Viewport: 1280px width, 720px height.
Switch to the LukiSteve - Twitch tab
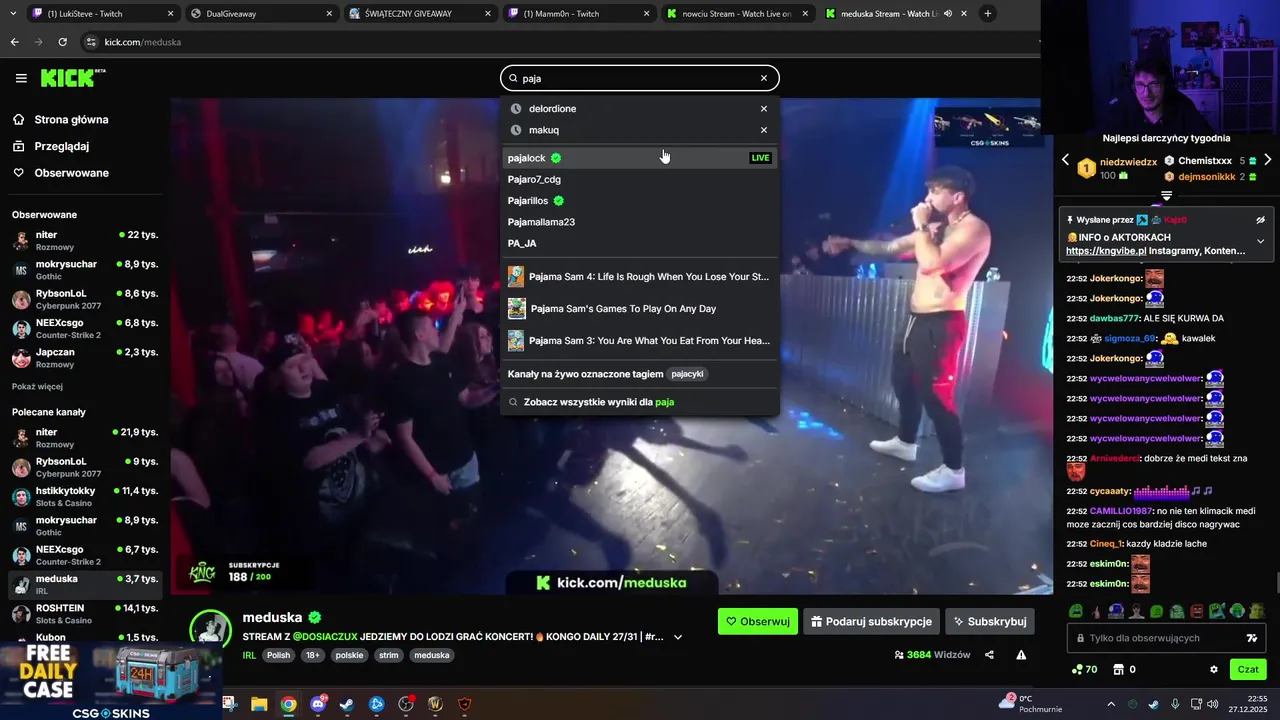pos(103,14)
